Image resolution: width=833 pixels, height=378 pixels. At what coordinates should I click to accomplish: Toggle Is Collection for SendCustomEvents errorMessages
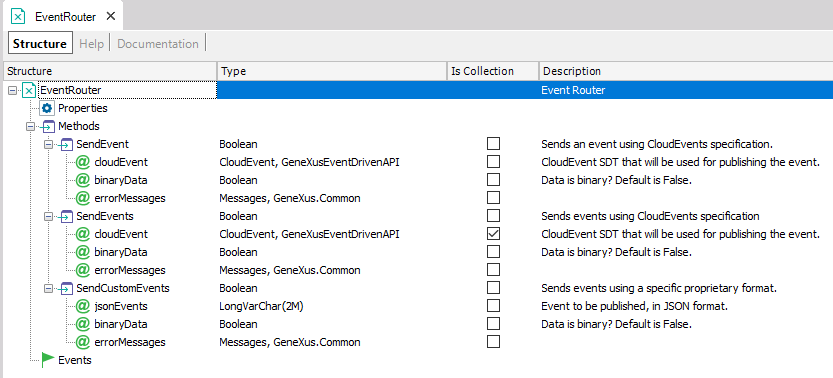(x=493, y=341)
